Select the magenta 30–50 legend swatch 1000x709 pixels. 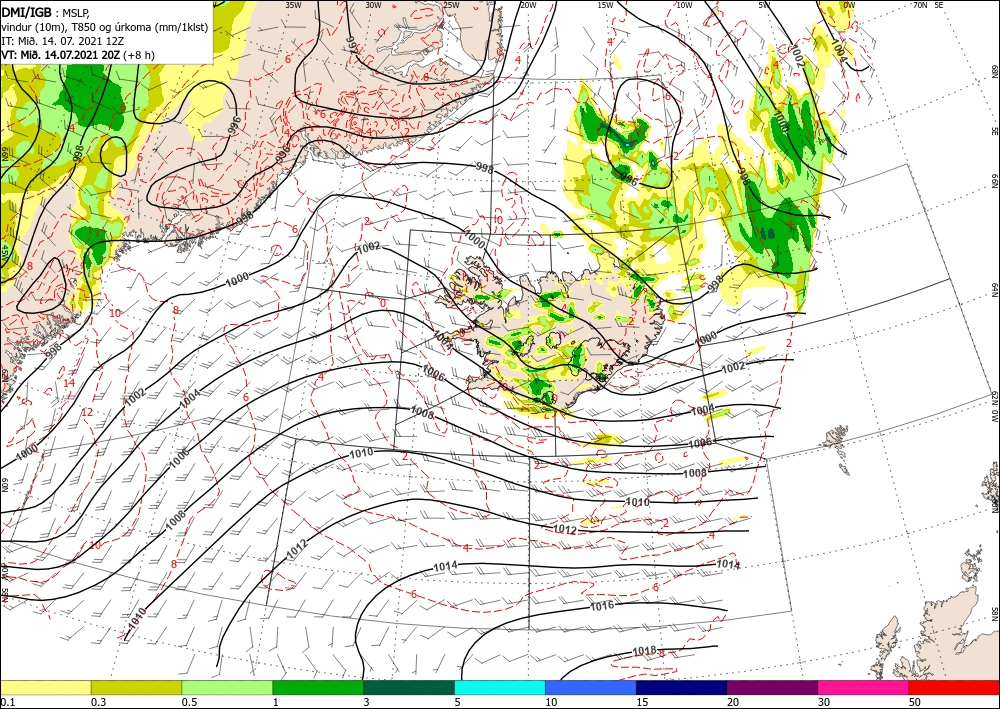[864, 687]
